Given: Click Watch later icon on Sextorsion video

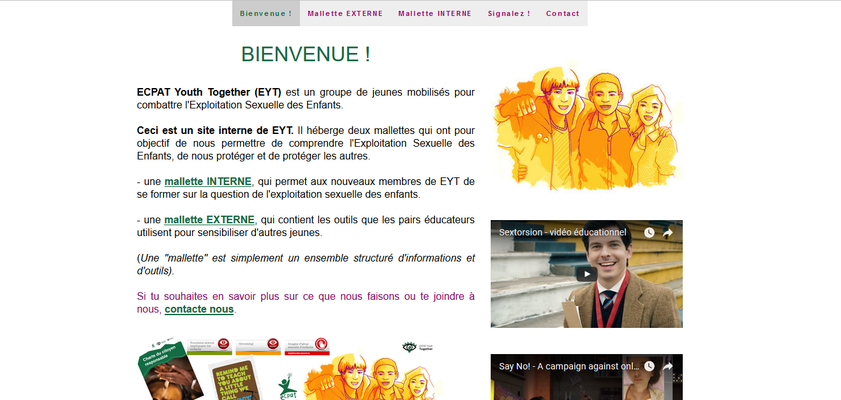Looking at the screenshot, I should (x=649, y=233).
